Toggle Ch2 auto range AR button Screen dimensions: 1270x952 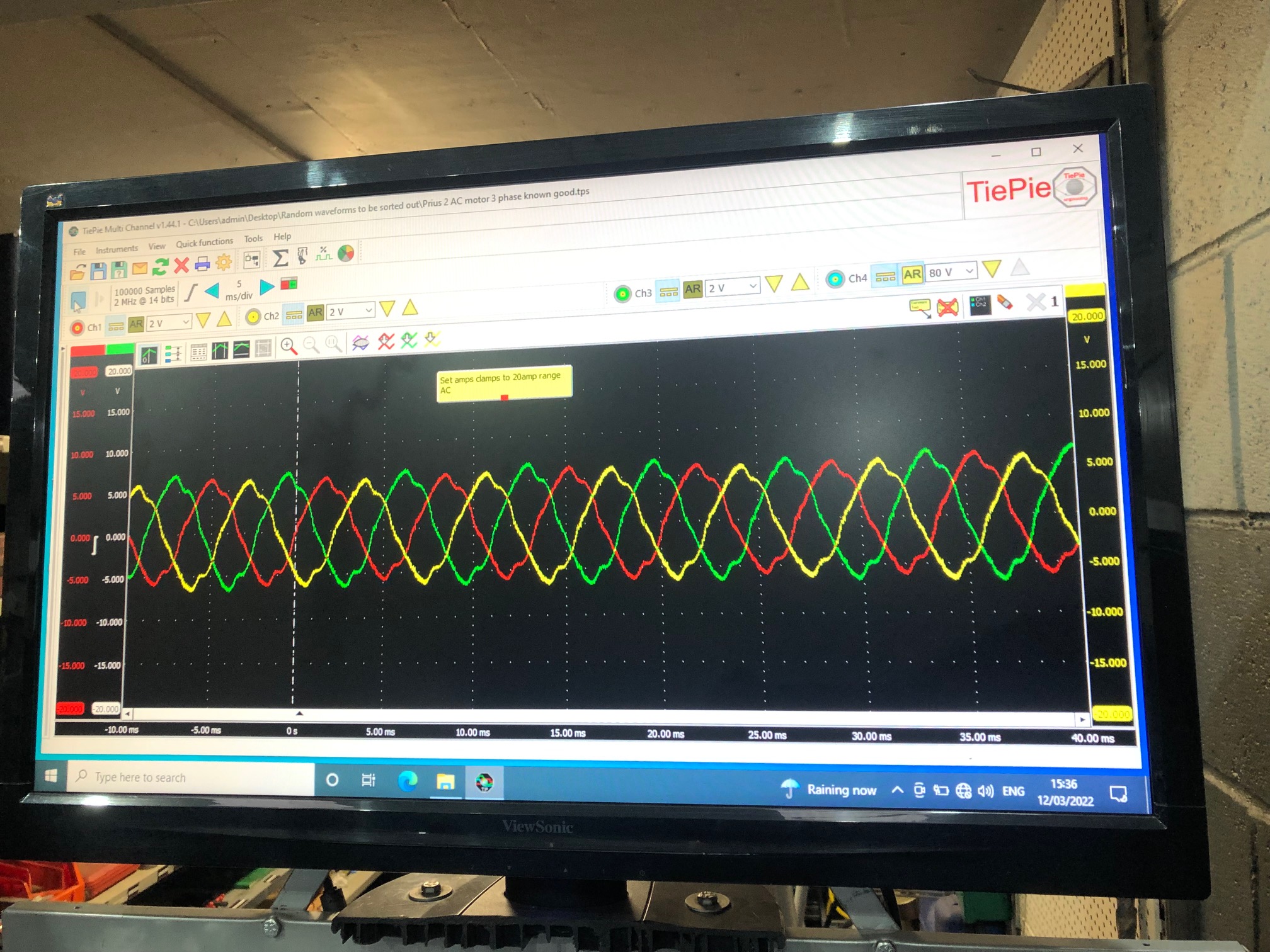click(315, 313)
